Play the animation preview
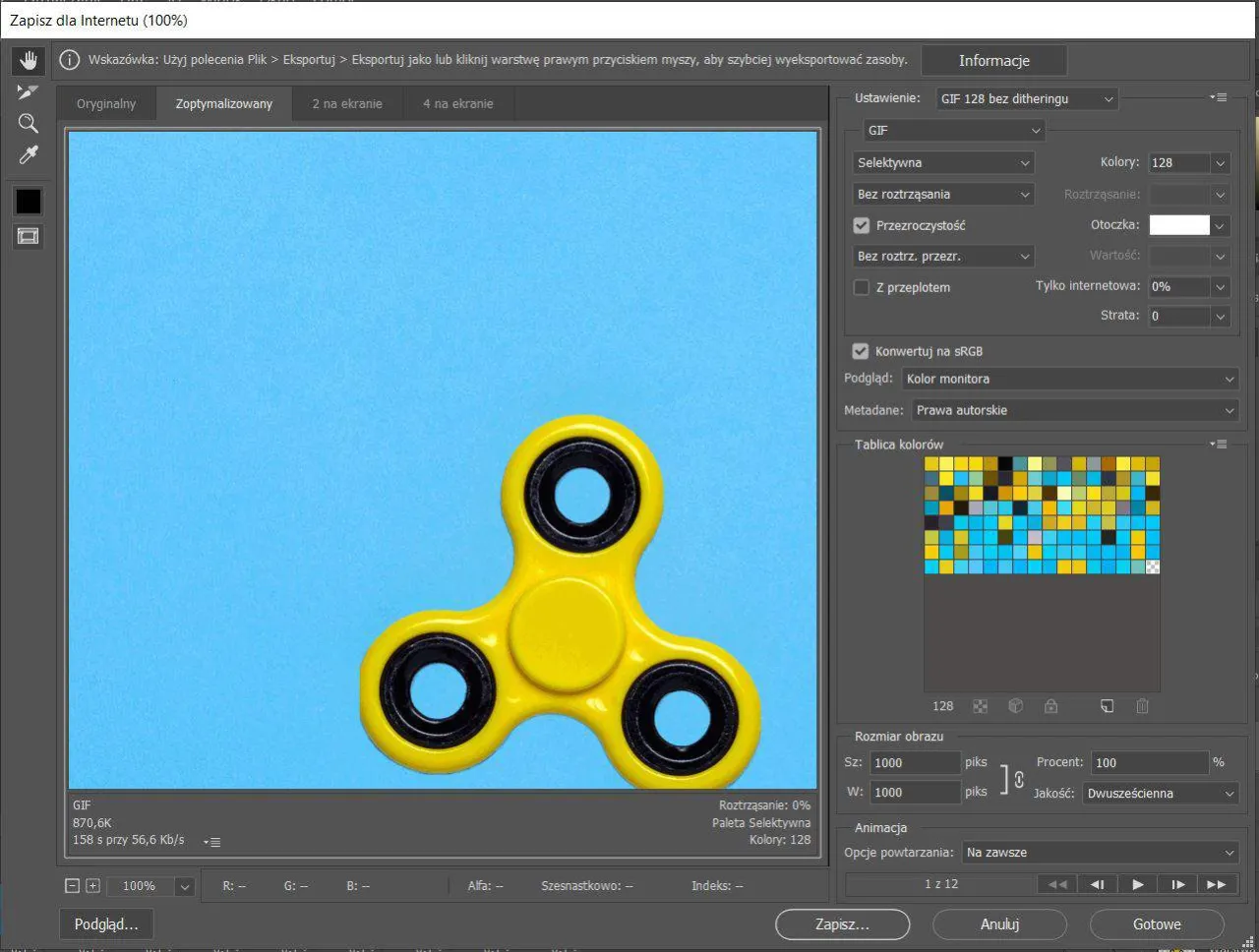Screen dimensions: 1259x952 point(1137,884)
